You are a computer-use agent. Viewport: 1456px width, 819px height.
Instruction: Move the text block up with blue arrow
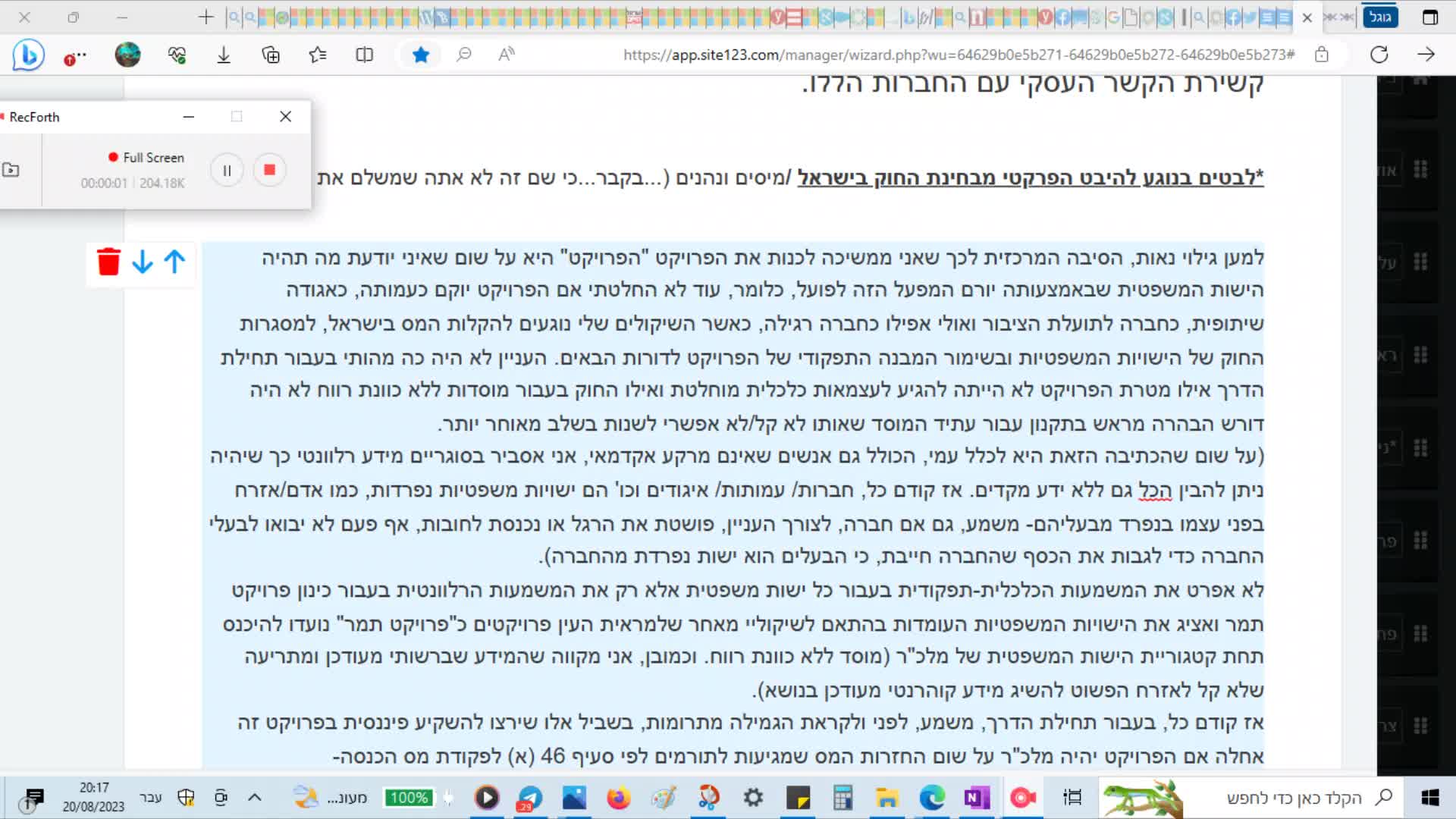click(x=175, y=262)
